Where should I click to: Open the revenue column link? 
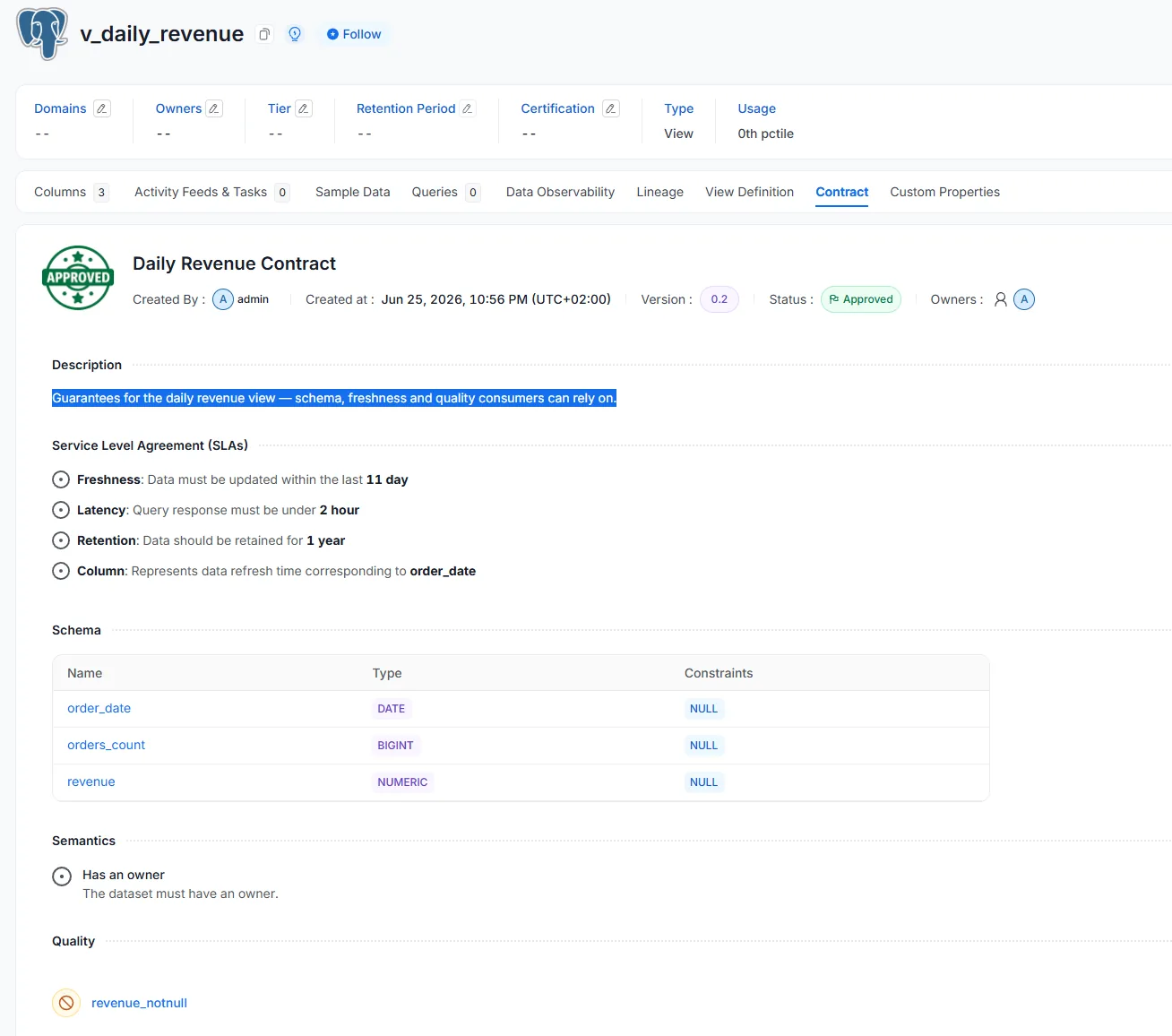pos(91,781)
